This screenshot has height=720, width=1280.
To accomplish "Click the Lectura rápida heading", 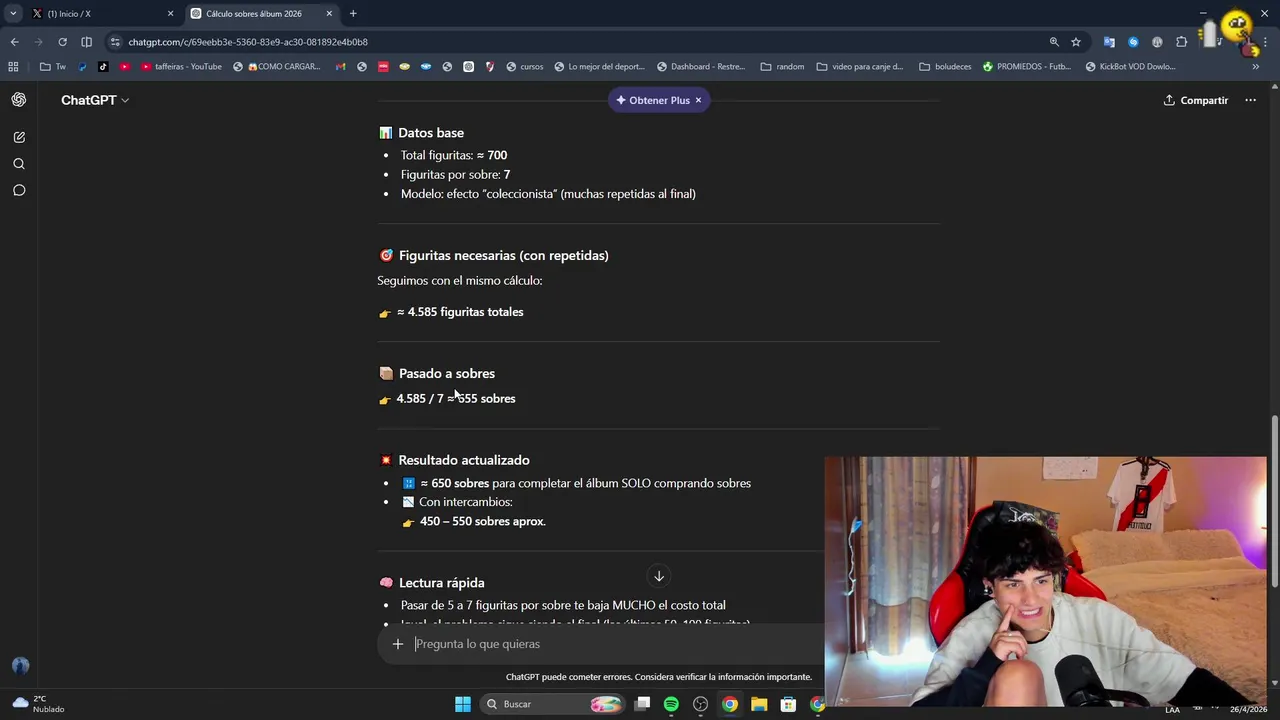I will [441, 583].
